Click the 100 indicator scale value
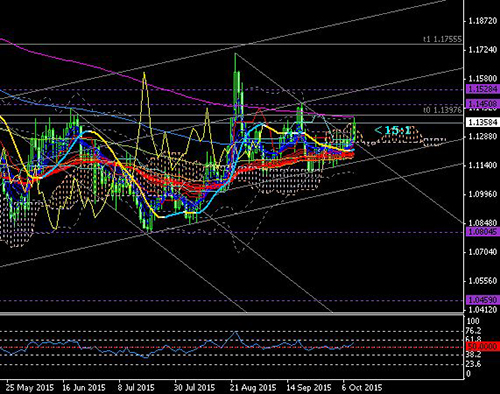This screenshot has height=394, width=500. coord(473,321)
